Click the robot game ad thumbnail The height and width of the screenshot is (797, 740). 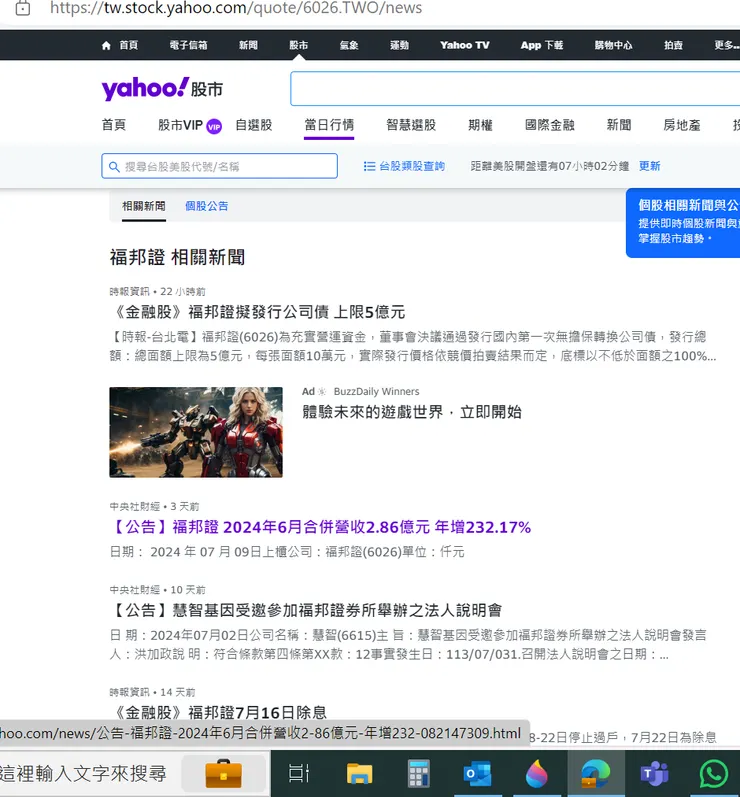tap(196, 432)
